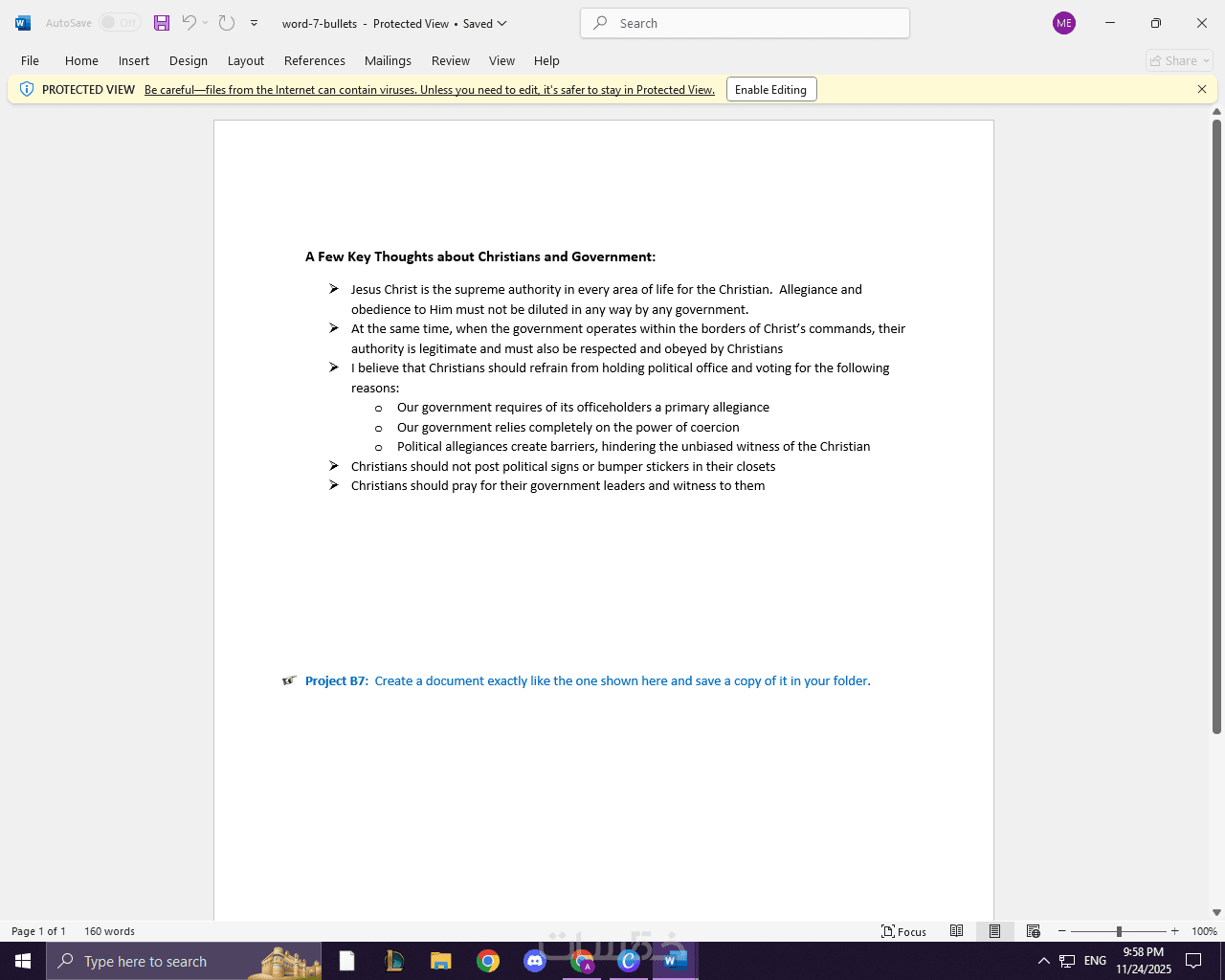The image size is (1225, 980).
Task: Click the Protected View warning link text
Action: [x=430, y=90]
